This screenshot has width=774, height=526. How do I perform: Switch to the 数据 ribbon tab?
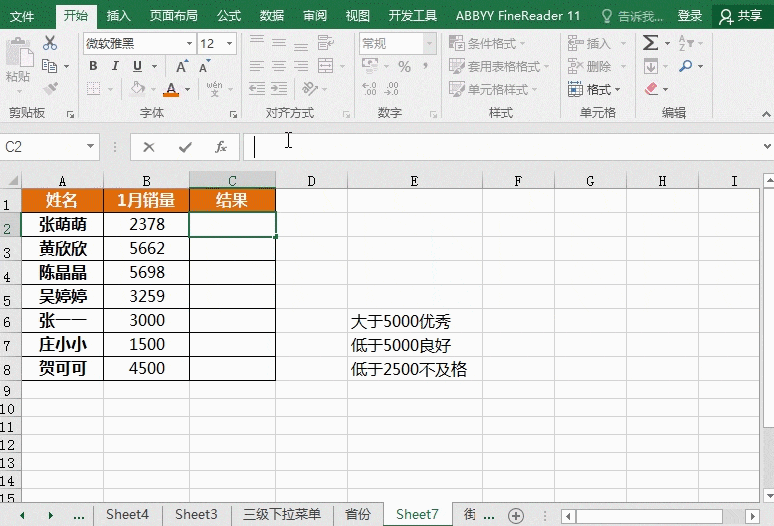pyautogui.click(x=272, y=16)
